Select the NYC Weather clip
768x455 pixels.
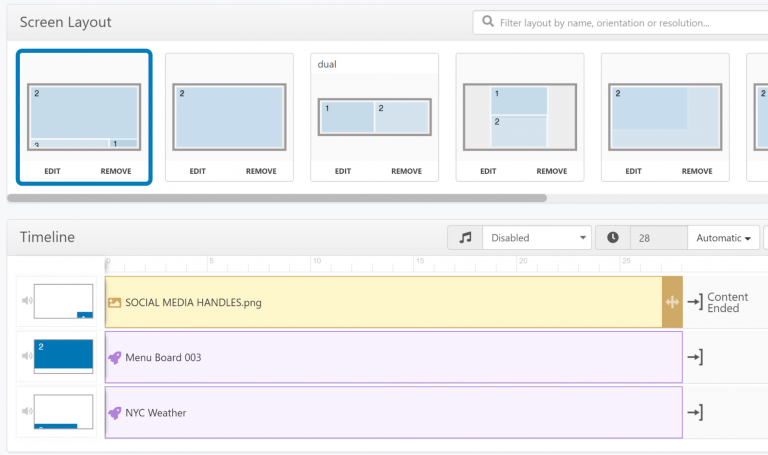coord(394,412)
